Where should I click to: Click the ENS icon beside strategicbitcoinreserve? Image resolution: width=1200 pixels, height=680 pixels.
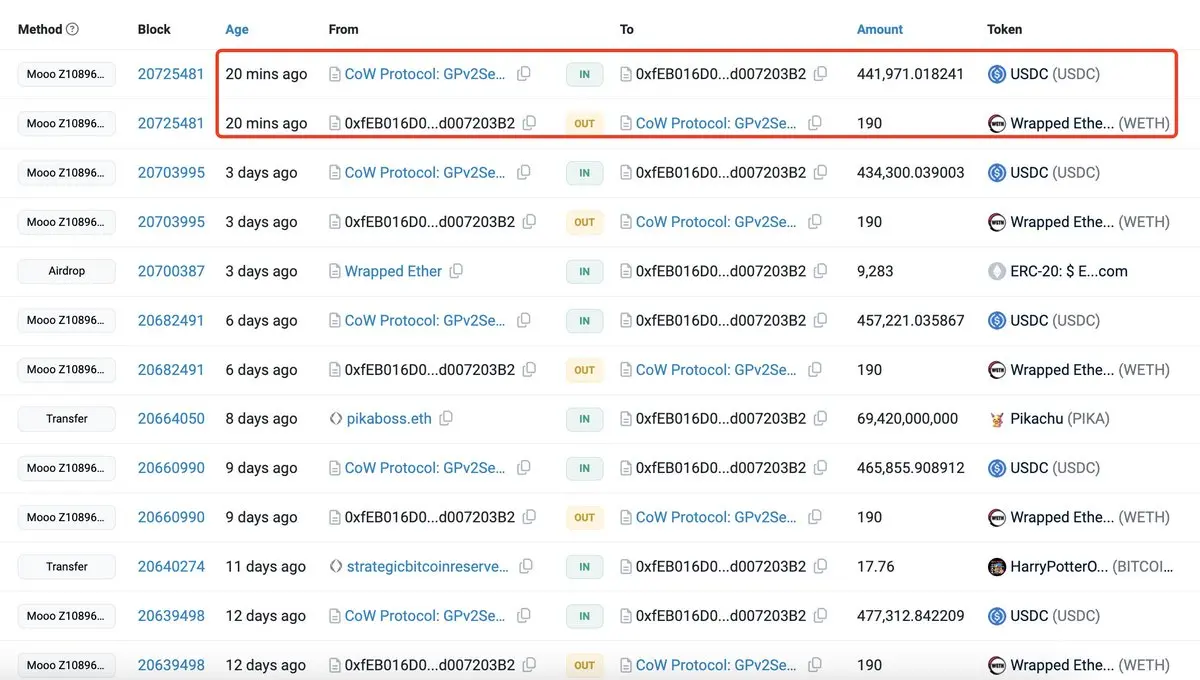coord(335,566)
